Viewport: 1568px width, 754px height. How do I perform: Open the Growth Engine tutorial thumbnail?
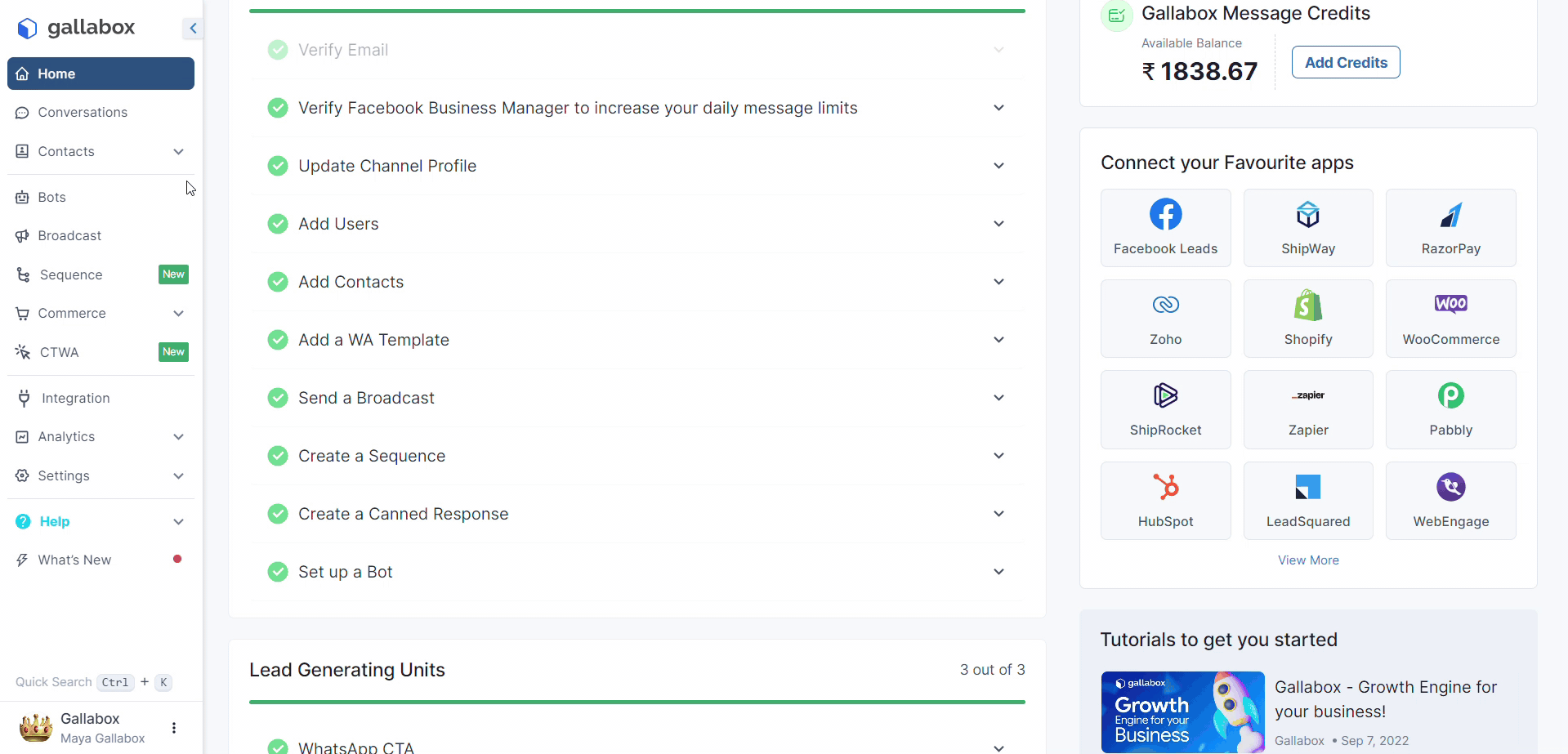(x=1182, y=712)
